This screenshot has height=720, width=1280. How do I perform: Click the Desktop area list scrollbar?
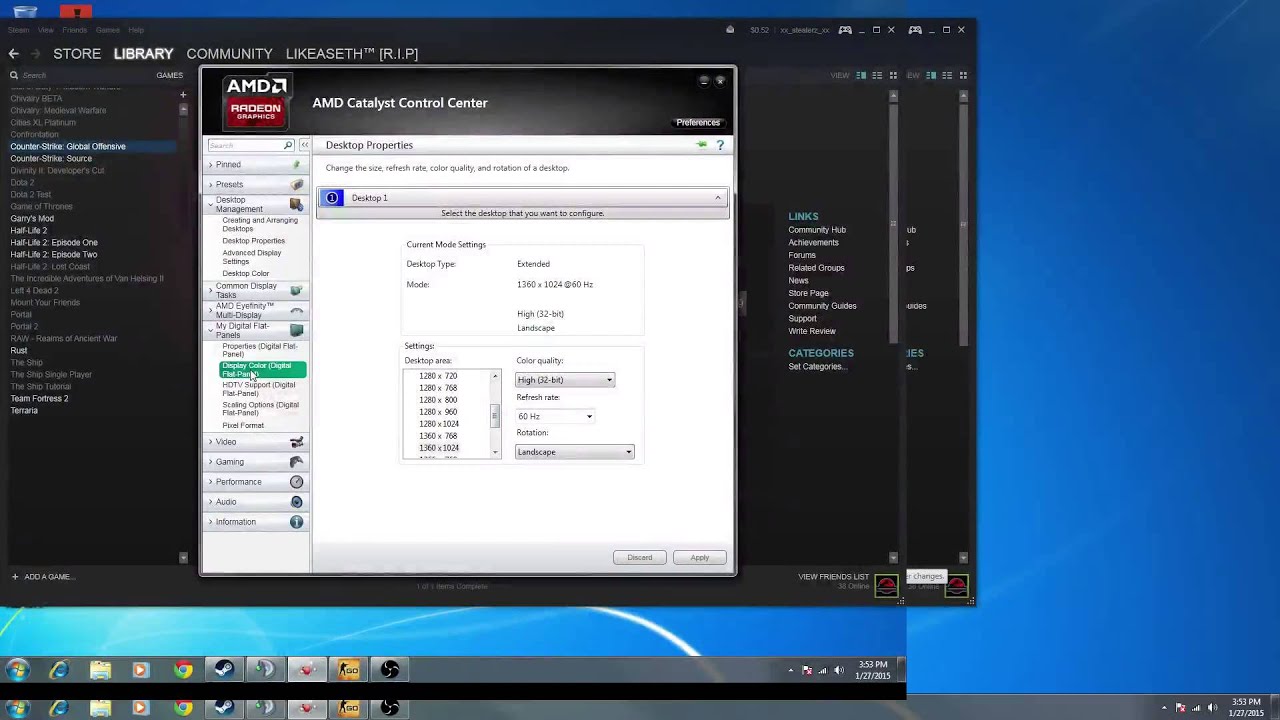point(494,415)
